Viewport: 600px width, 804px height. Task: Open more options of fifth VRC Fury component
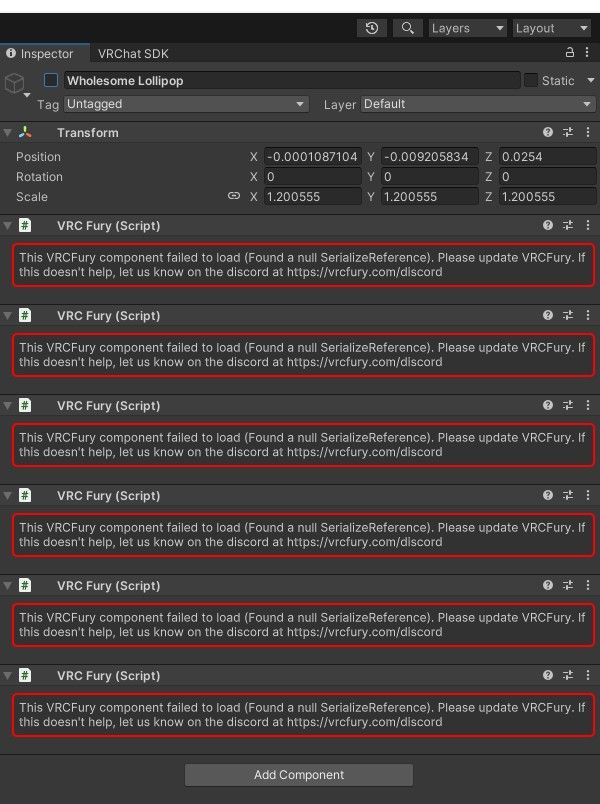(588, 585)
